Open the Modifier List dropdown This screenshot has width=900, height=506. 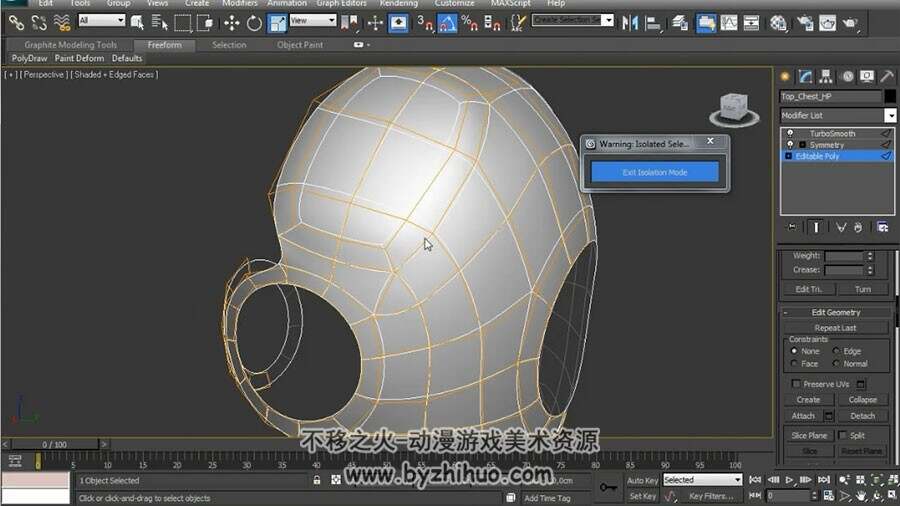pyautogui.click(x=890, y=115)
